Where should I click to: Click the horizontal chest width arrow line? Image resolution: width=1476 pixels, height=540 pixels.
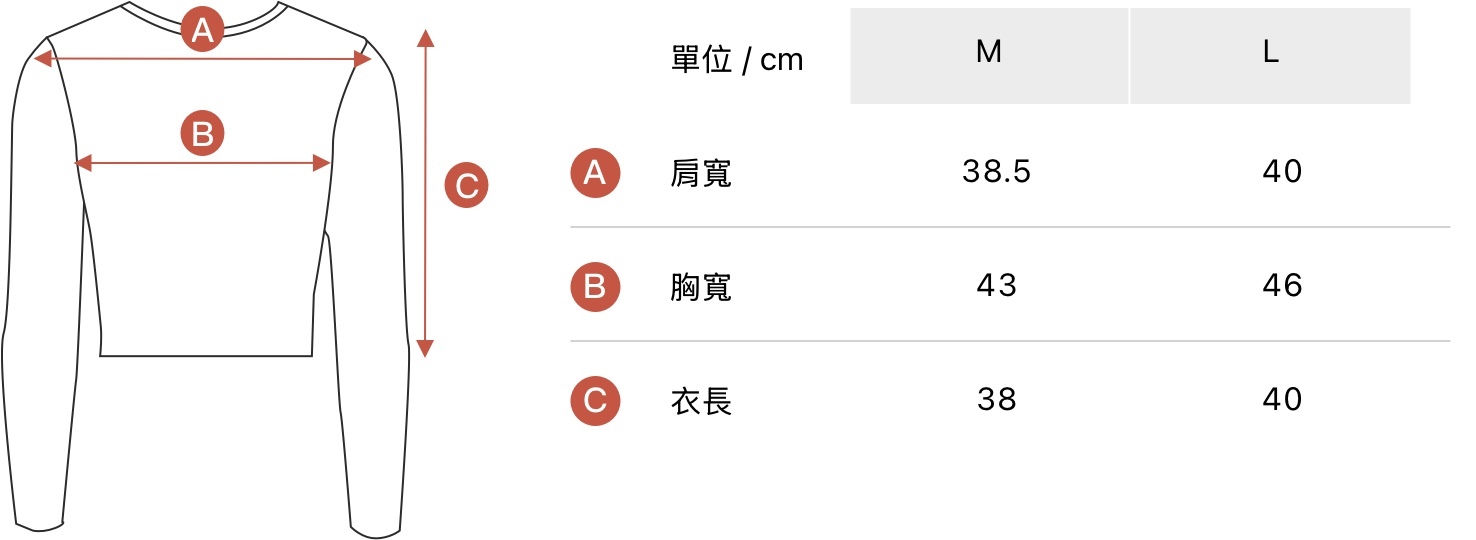pyautogui.click(x=260, y=163)
